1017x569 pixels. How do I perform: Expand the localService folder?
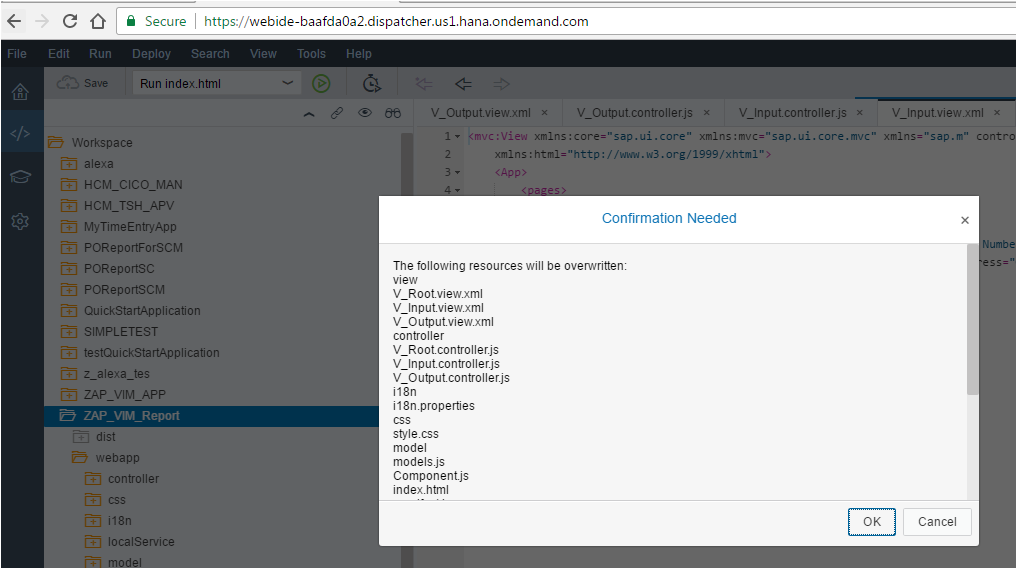click(x=93, y=542)
